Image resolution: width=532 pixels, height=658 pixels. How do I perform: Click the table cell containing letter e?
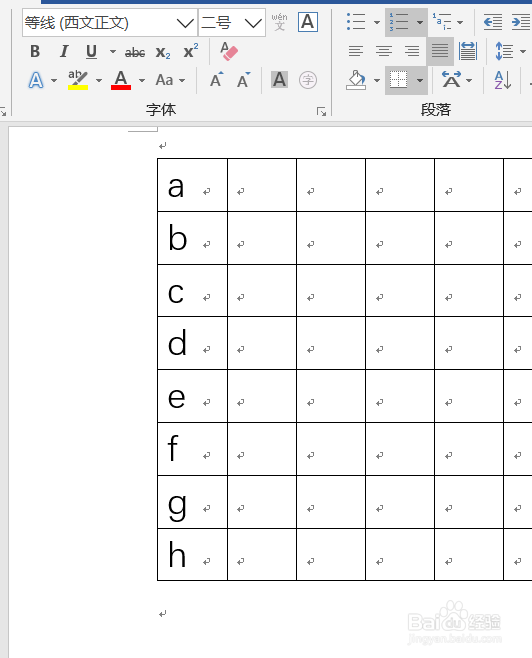click(x=192, y=396)
